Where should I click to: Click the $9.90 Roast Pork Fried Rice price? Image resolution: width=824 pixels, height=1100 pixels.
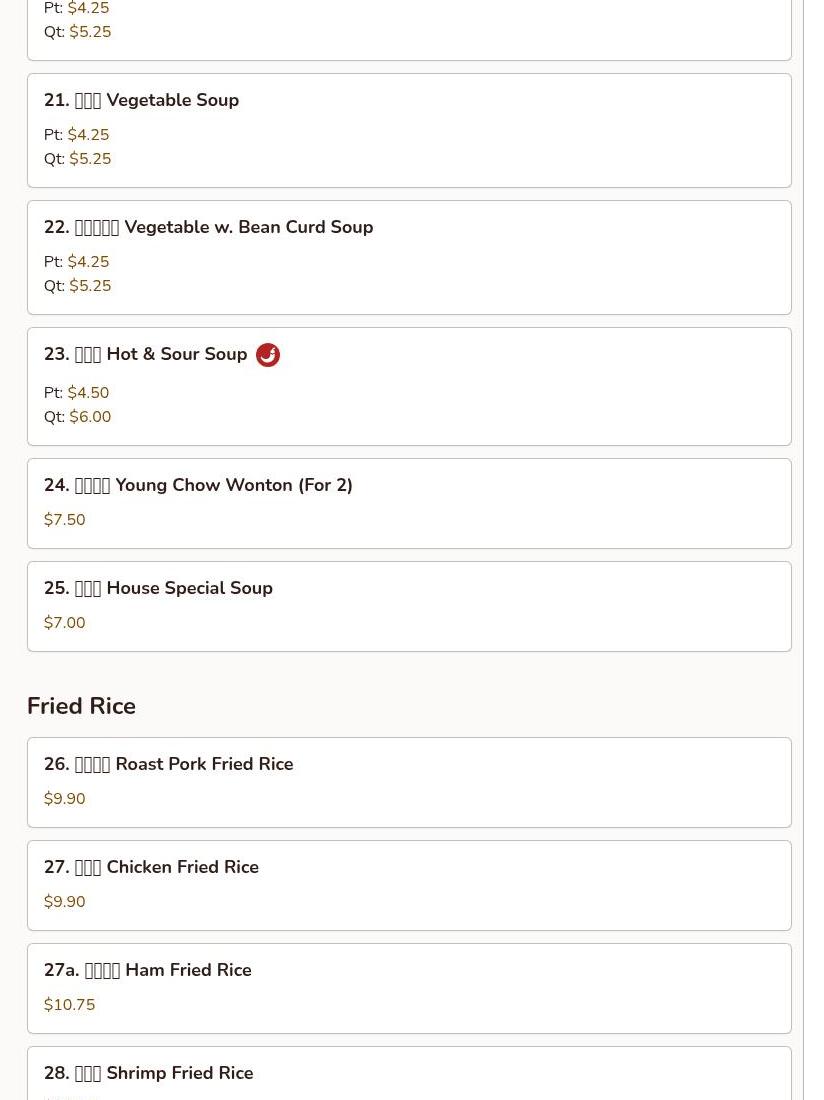[65, 799]
